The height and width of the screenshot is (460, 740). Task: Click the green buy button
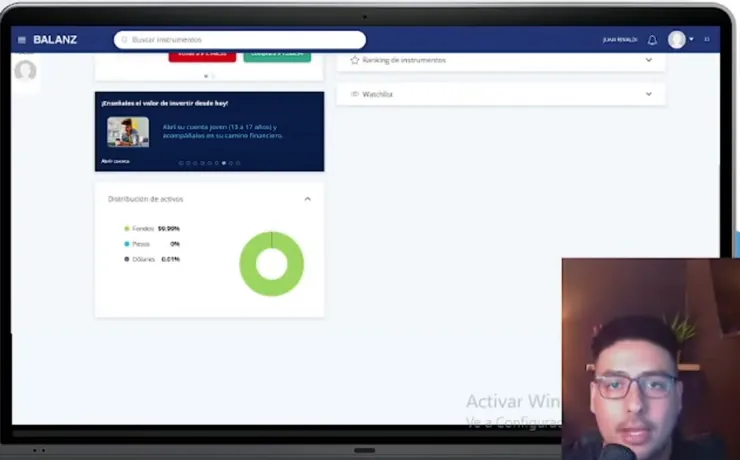(277, 57)
